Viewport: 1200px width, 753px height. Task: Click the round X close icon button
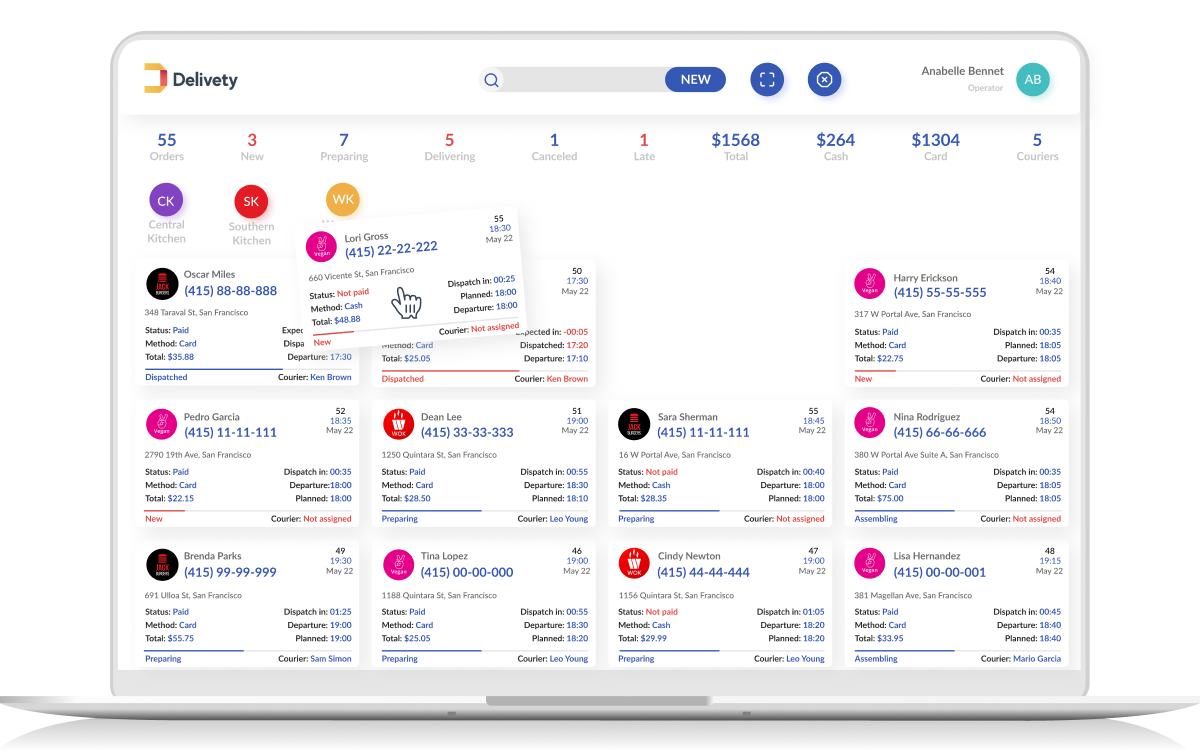tap(824, 80)
